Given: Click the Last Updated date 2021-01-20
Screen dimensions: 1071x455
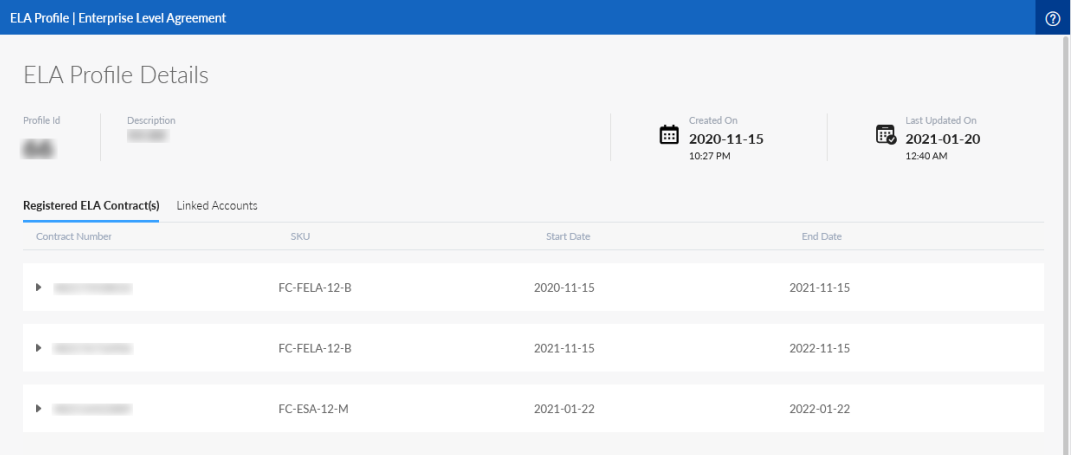Looking at the screenshot, I should coord(943,139).
